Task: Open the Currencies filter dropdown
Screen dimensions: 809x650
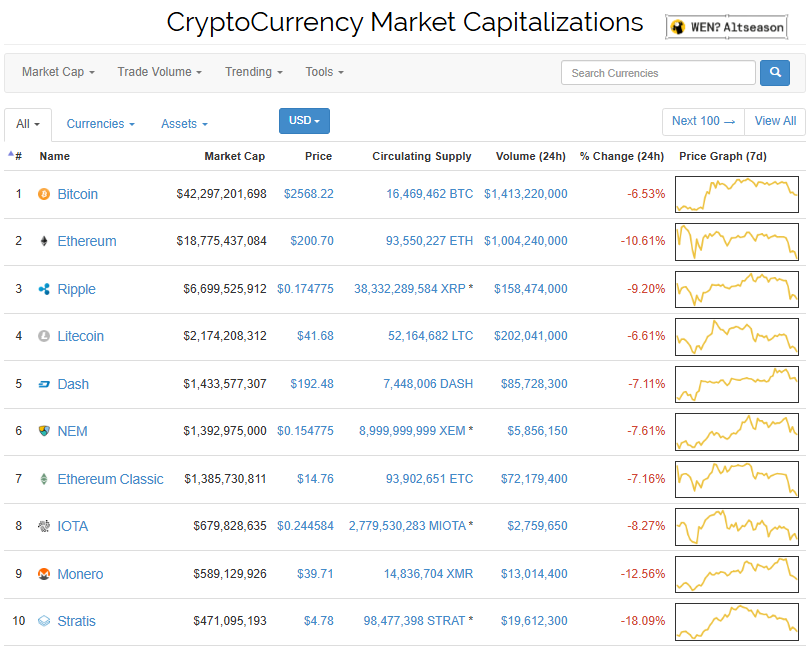Action: 101,124
